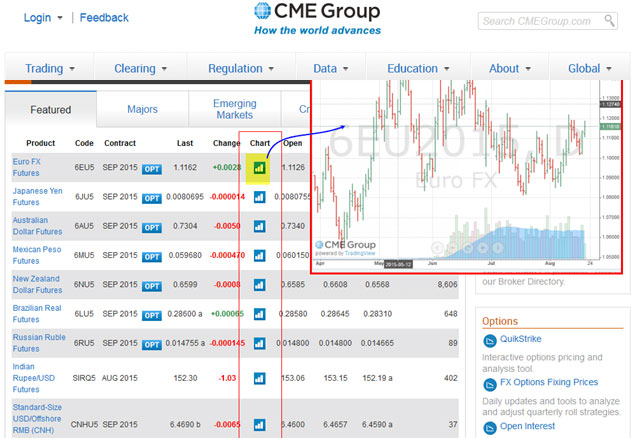Click the Contract column header
This screenshot has height=438, width=631.
120,143
